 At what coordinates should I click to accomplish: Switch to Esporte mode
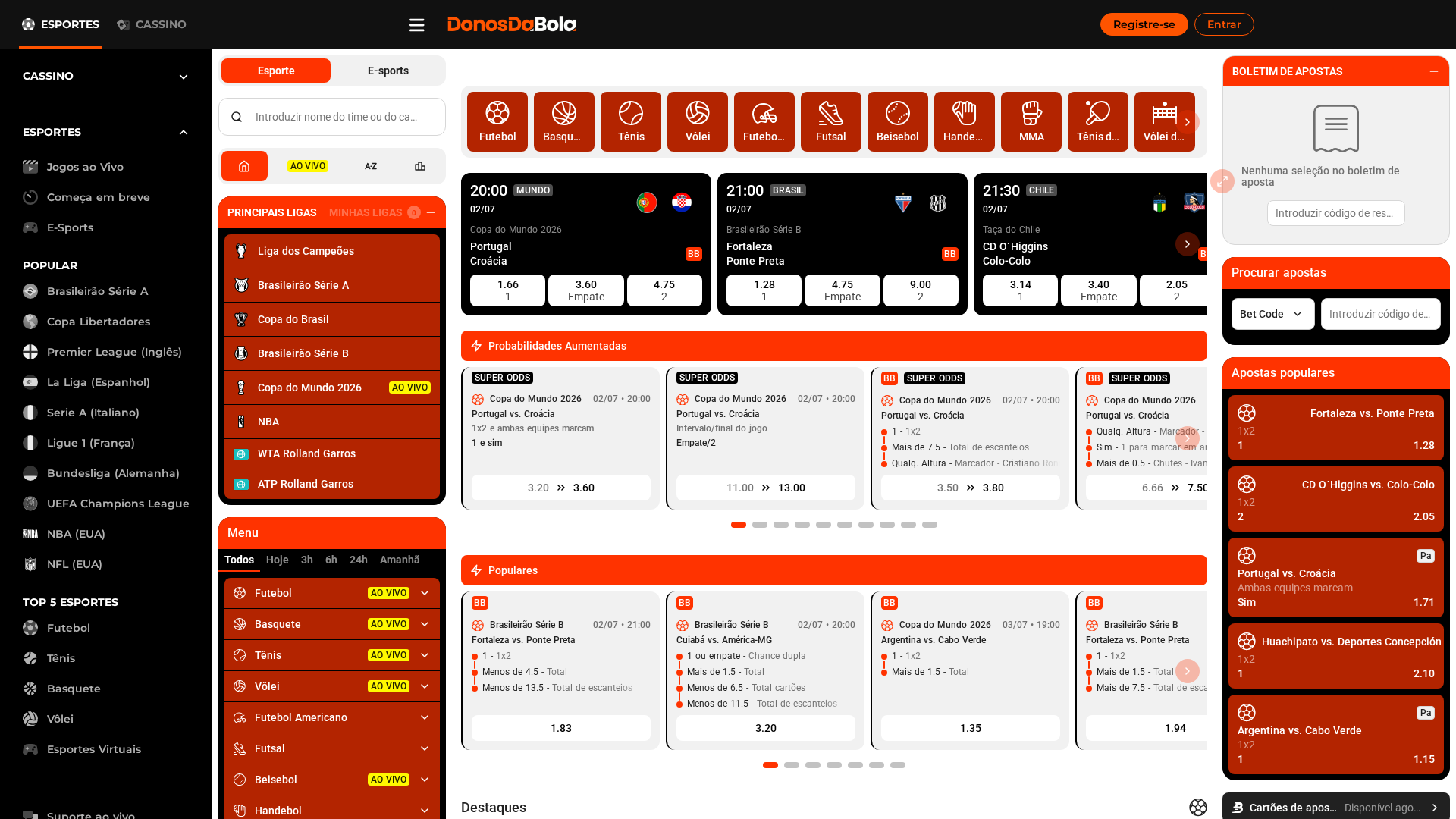[276, 71]
